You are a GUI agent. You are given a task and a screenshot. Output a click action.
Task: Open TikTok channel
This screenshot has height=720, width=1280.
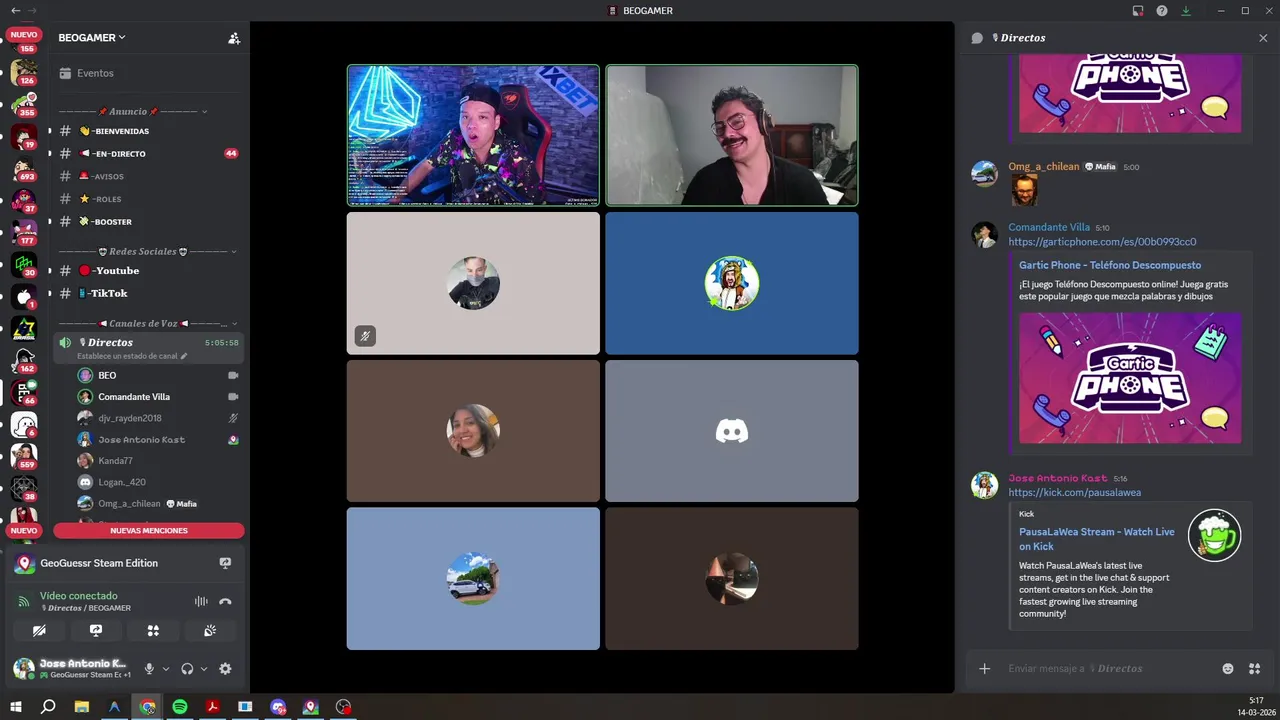click(148, 293)
